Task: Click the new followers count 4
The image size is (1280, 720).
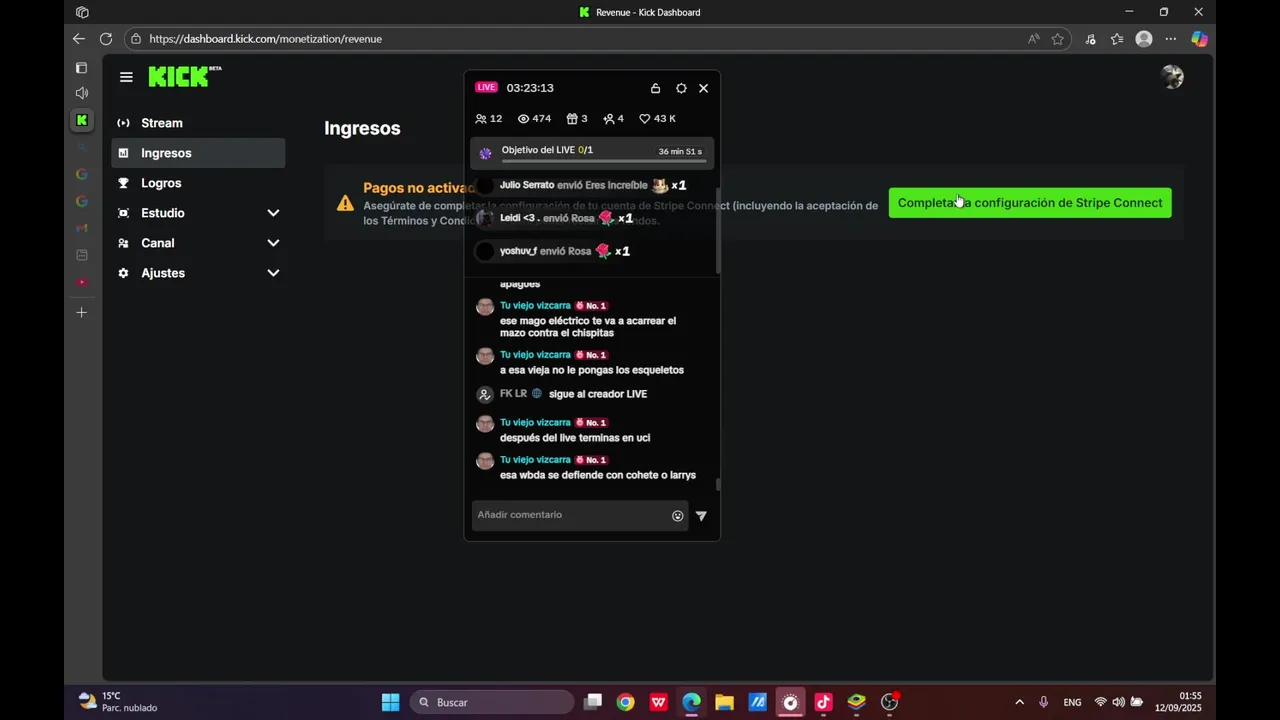Action: [613, 118]
